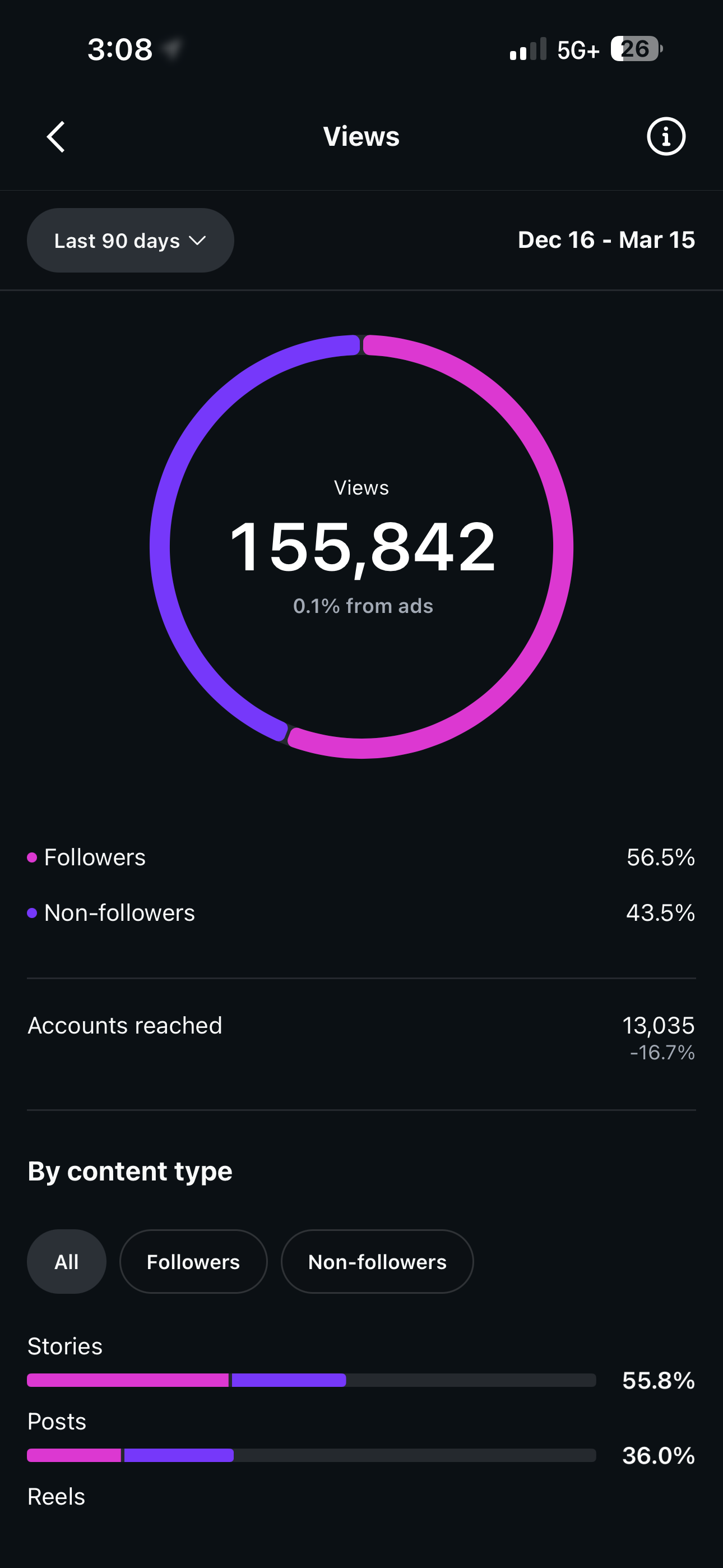Tap the 5G+ network indicator
The image size is (723, 1568).
point(578,50)
